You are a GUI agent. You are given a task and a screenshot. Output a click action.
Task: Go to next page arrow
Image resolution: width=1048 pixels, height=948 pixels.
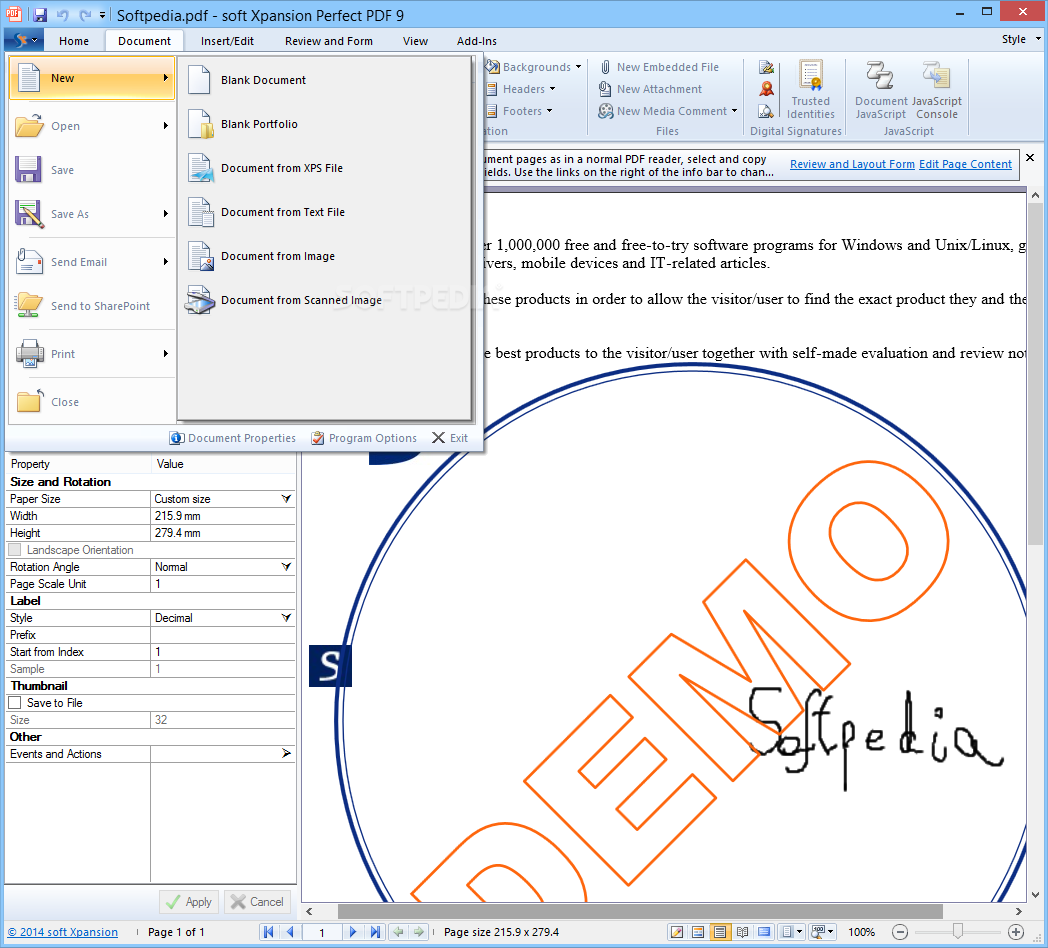[x=354, y=932]
